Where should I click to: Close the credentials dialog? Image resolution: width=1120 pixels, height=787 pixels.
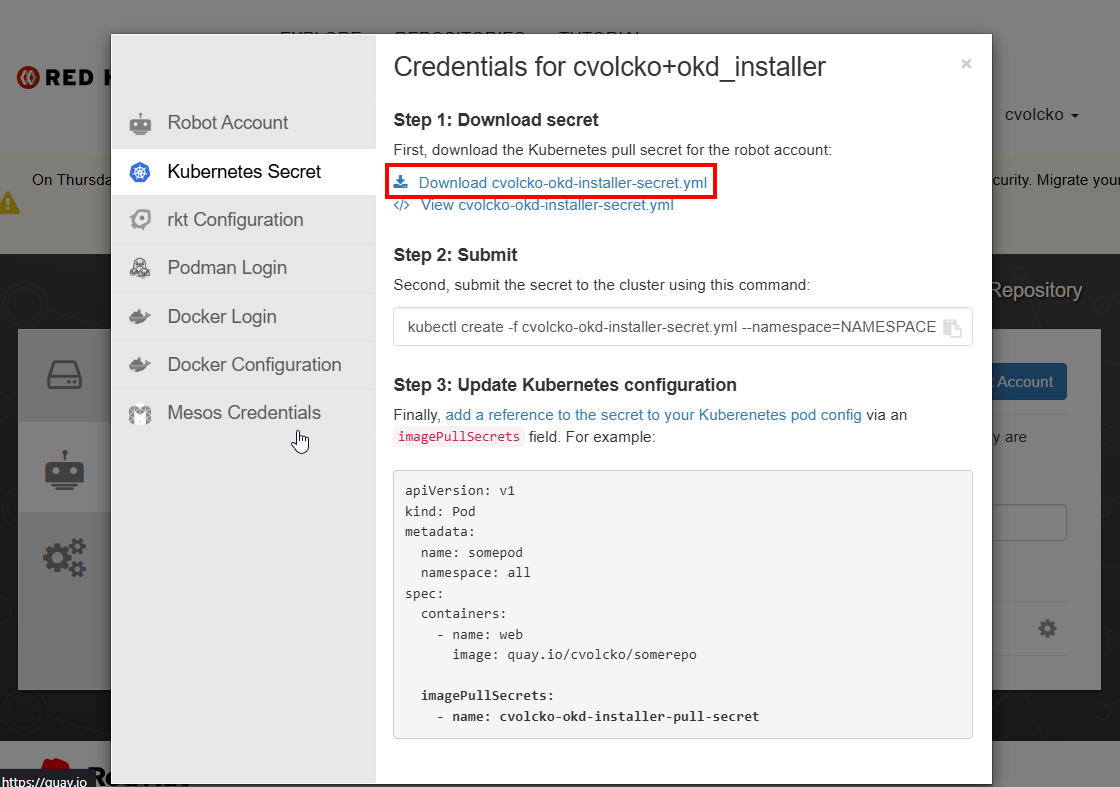click(x=966, y=64)
